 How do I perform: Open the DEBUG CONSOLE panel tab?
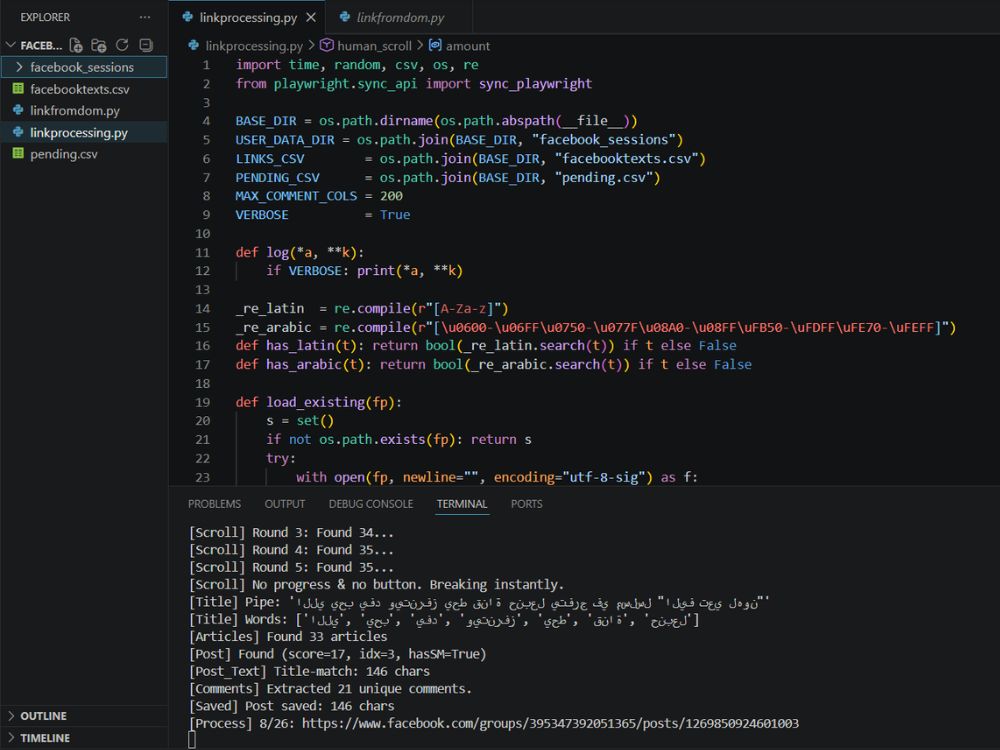tap(371, 504)
